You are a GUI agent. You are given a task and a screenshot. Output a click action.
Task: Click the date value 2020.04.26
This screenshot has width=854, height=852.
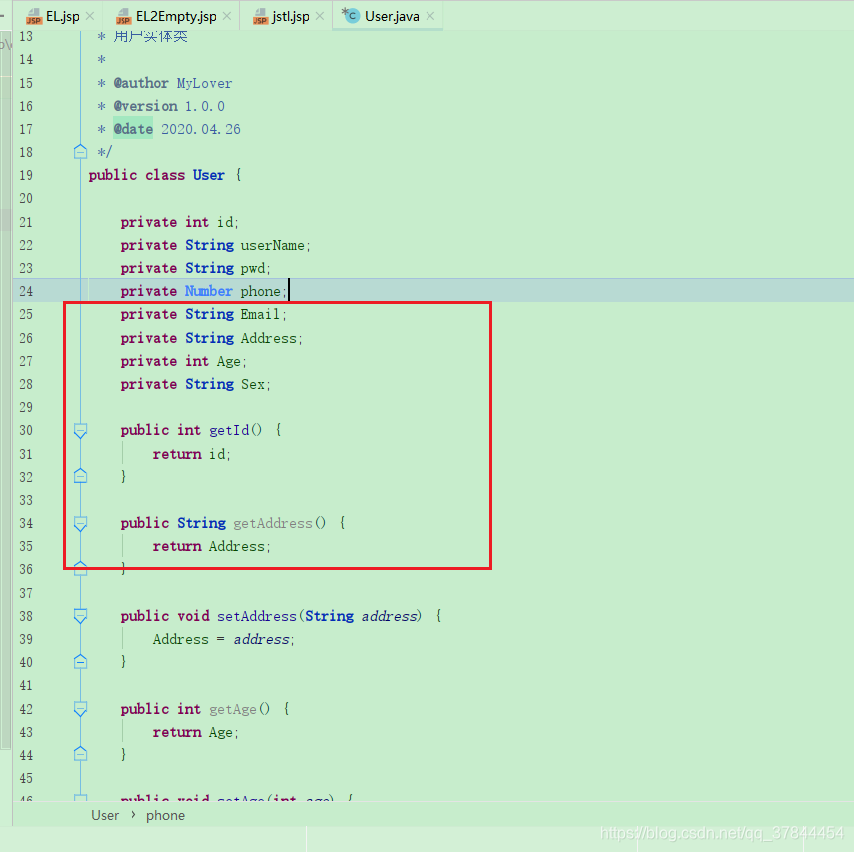pos(200,129)
